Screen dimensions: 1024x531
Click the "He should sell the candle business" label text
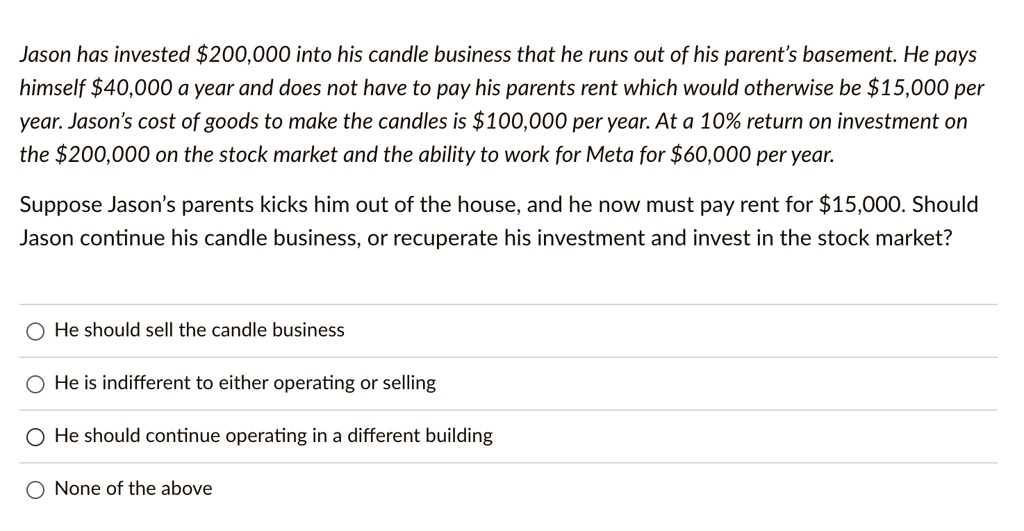point(199,330)
